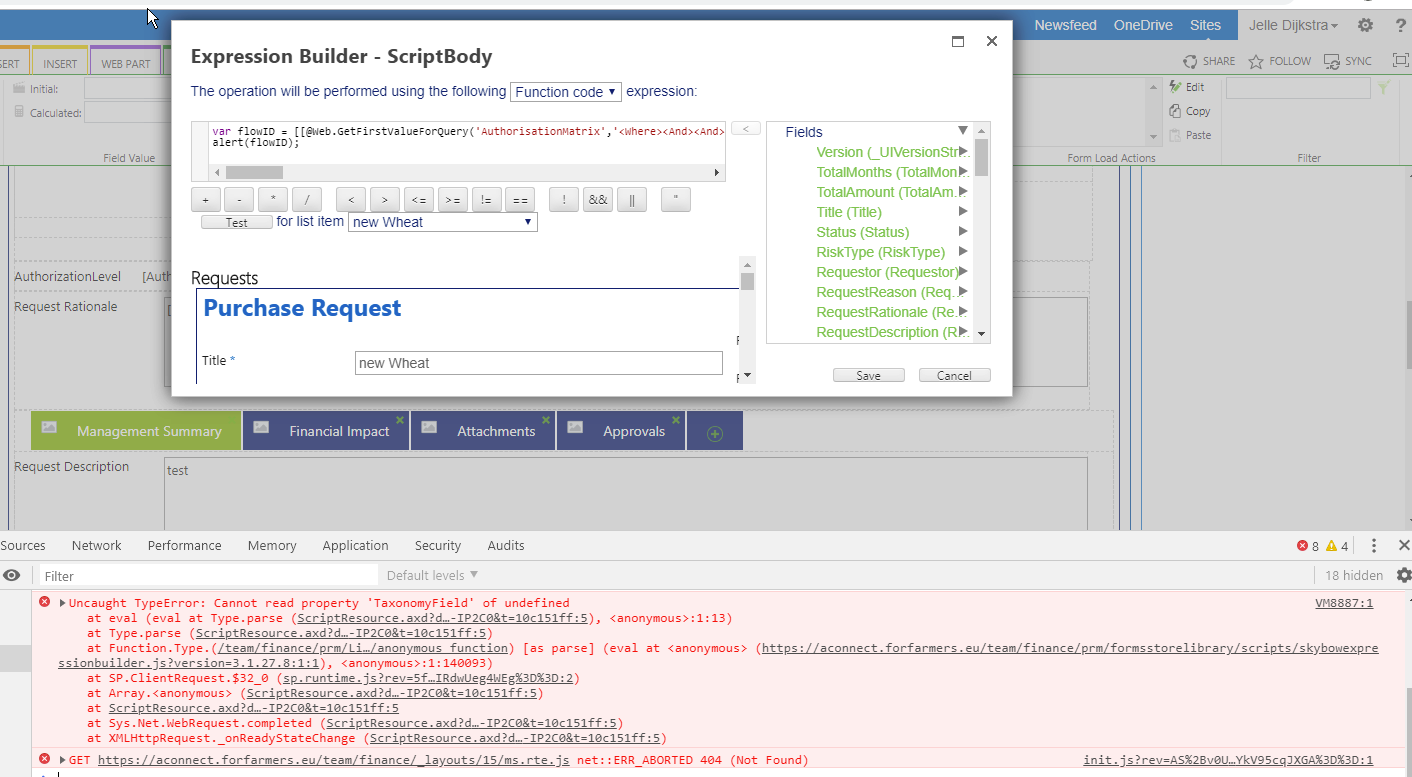Image resolution: width=1412 pixels, height=777 pixels.
Task: Click the settings gear icon in SharePoint header
Action: point(1365,25)
